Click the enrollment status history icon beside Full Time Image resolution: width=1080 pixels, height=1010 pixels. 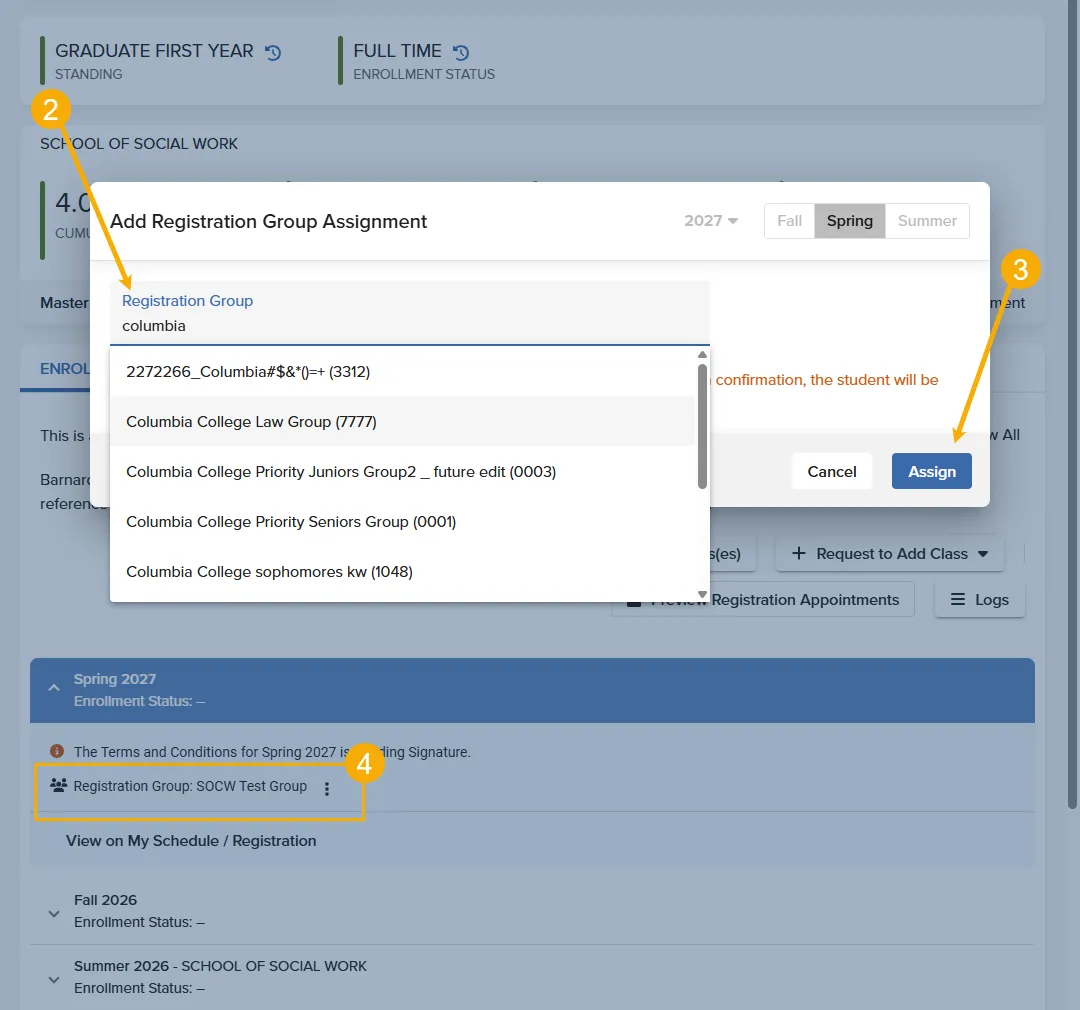(x=461, y=52)
